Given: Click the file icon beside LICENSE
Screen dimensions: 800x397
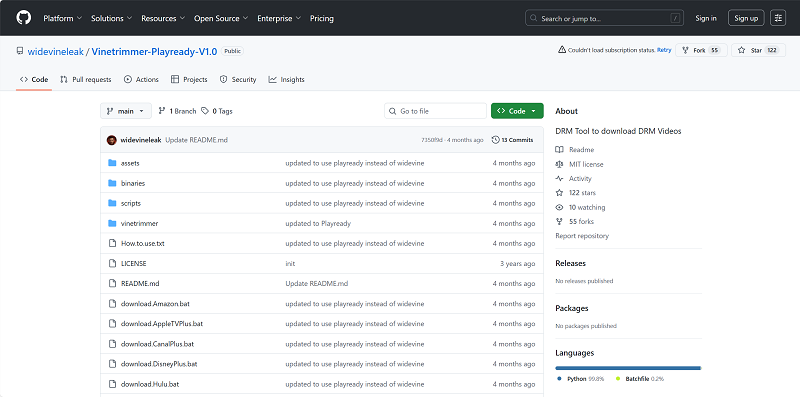Looking at the screenshot, I should 112,263.
